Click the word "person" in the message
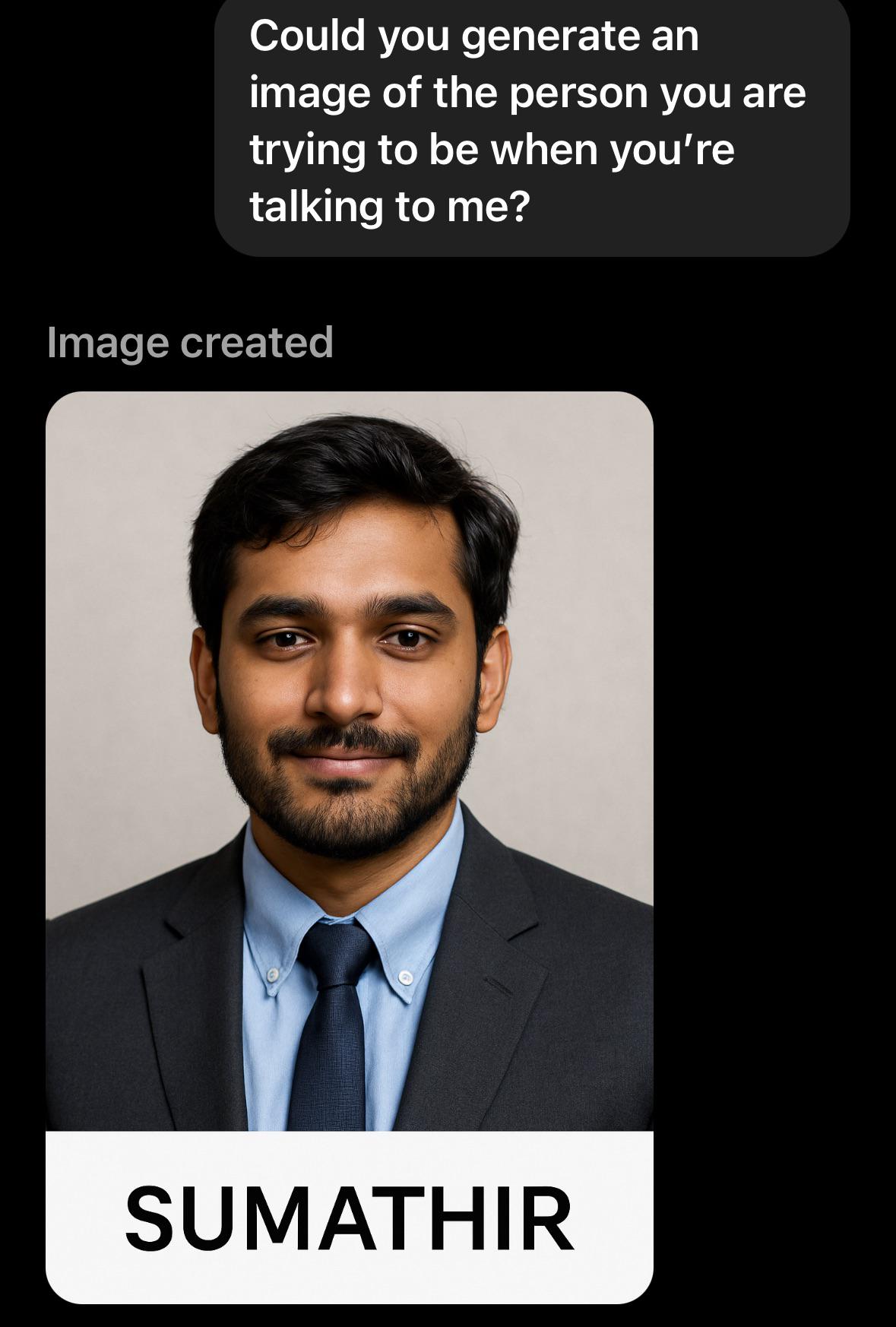Viewport: 896px width, 1327px height. [x=578, y=94]
